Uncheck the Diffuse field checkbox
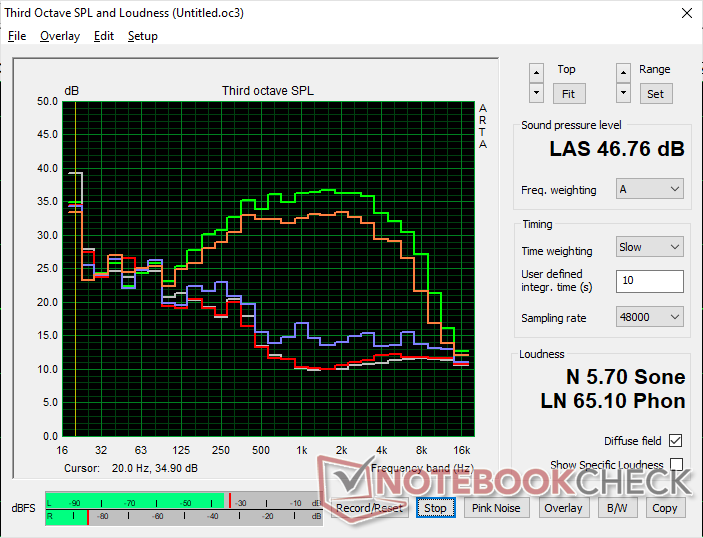703x538 pixels. (676, 441)
